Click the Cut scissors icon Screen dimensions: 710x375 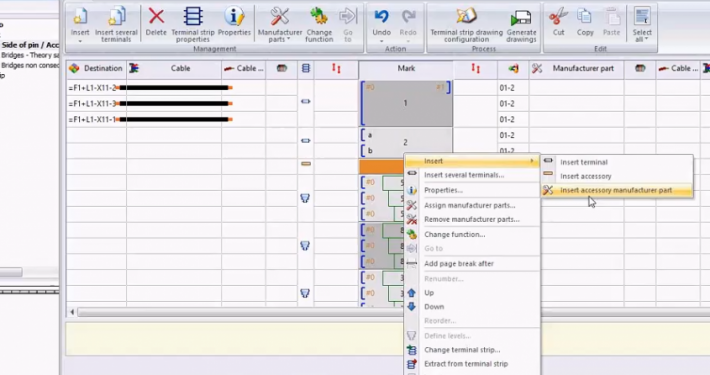click(558, 17)
